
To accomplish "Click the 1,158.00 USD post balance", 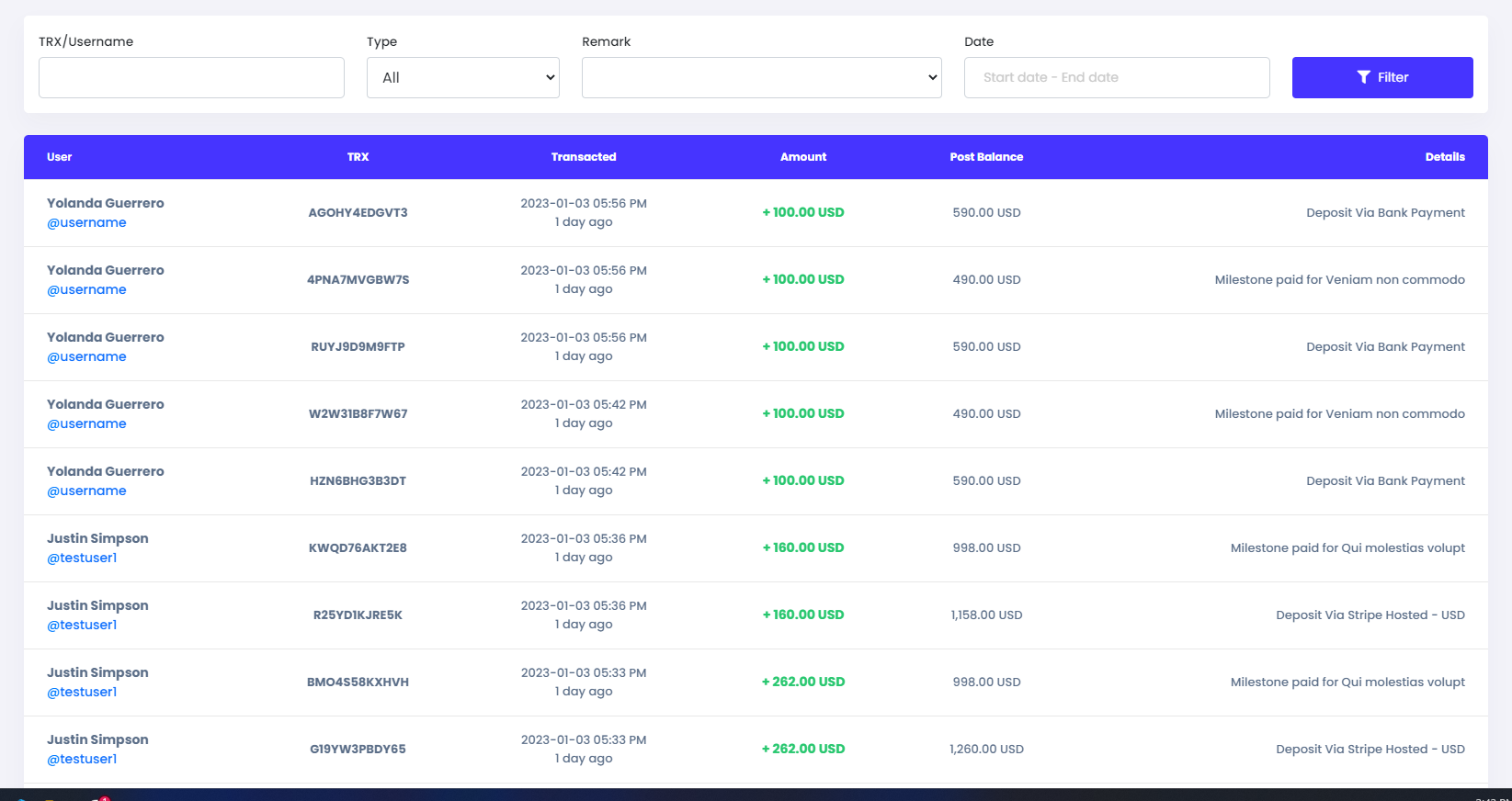I will pyautogui.click(x=985, y=615).
